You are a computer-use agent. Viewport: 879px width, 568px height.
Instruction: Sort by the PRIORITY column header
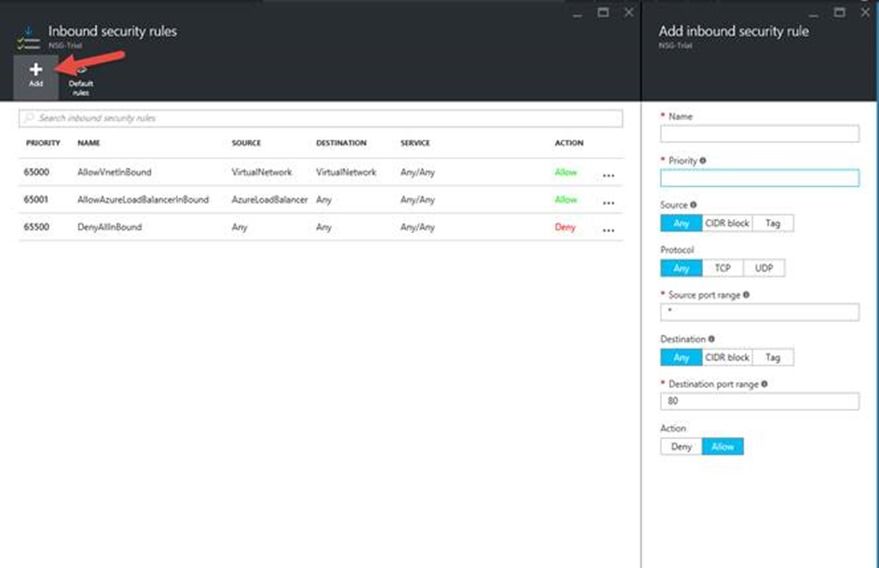point(43,143)
